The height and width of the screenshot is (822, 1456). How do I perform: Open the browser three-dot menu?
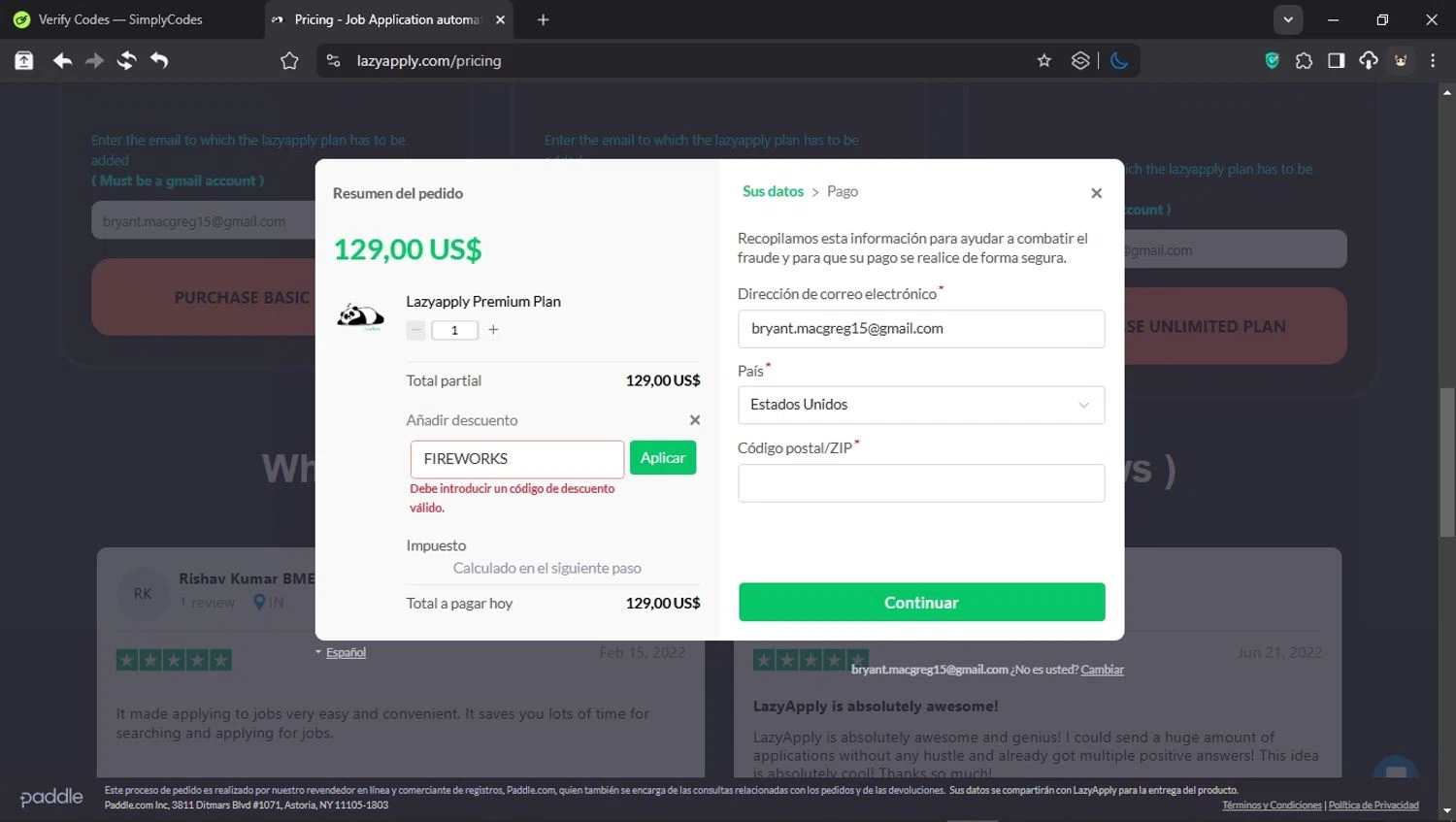click(1433, 60)
